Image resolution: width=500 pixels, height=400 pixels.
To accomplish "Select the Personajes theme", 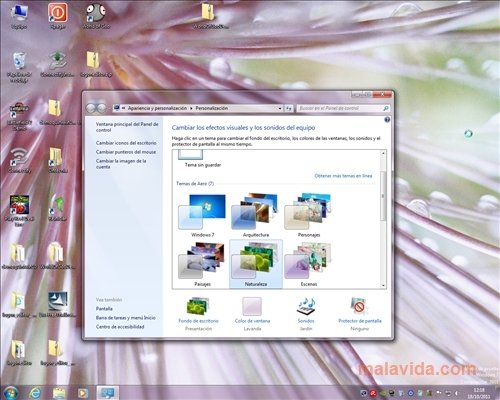I will (309, 215).
